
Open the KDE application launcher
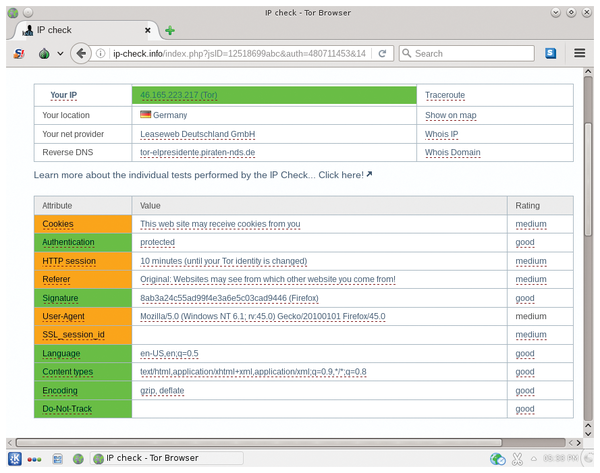15,458
